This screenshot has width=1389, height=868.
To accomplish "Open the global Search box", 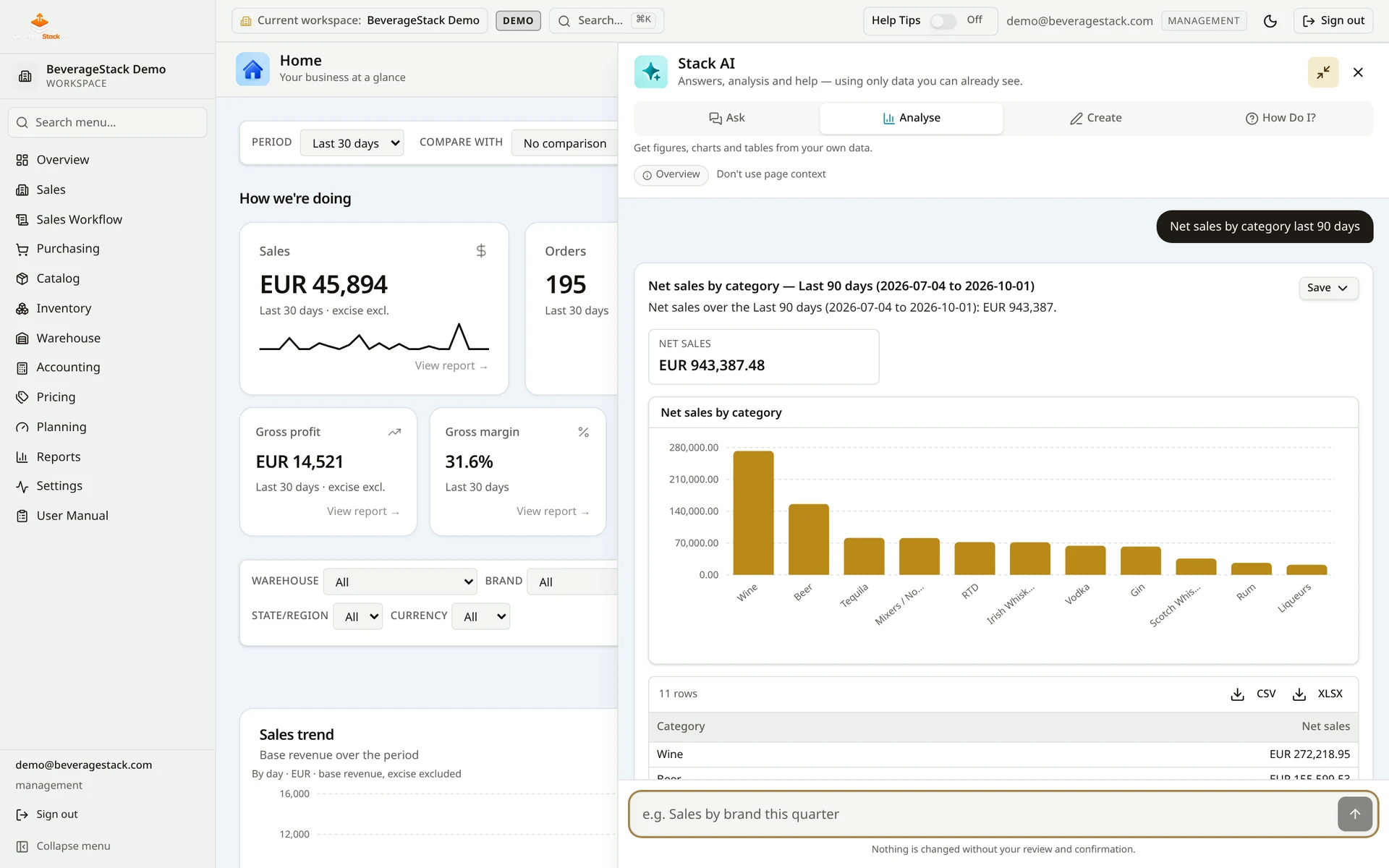I will click(x=606, y=21).
